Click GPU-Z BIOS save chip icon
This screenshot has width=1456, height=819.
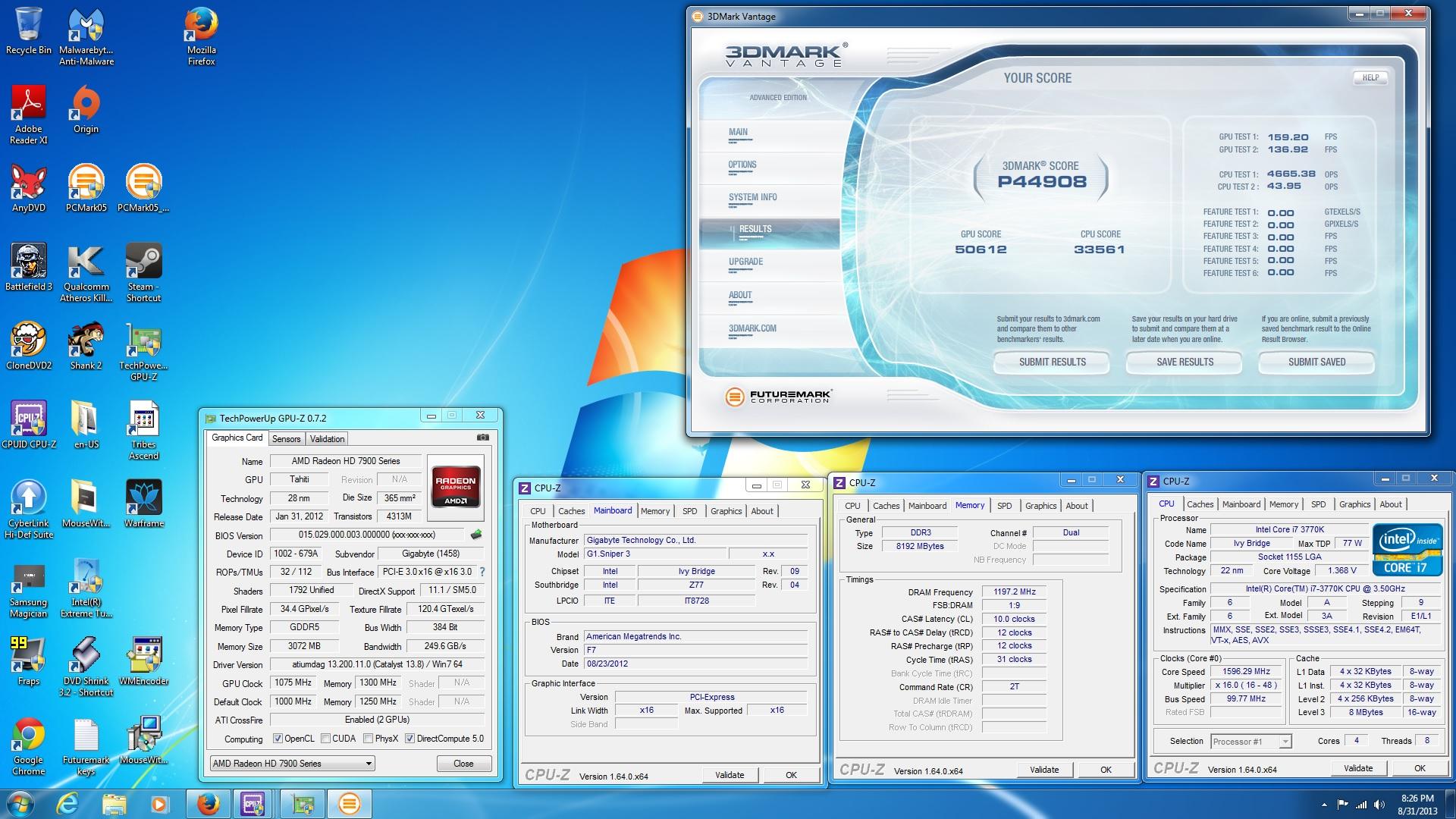[x=476, y=535]
